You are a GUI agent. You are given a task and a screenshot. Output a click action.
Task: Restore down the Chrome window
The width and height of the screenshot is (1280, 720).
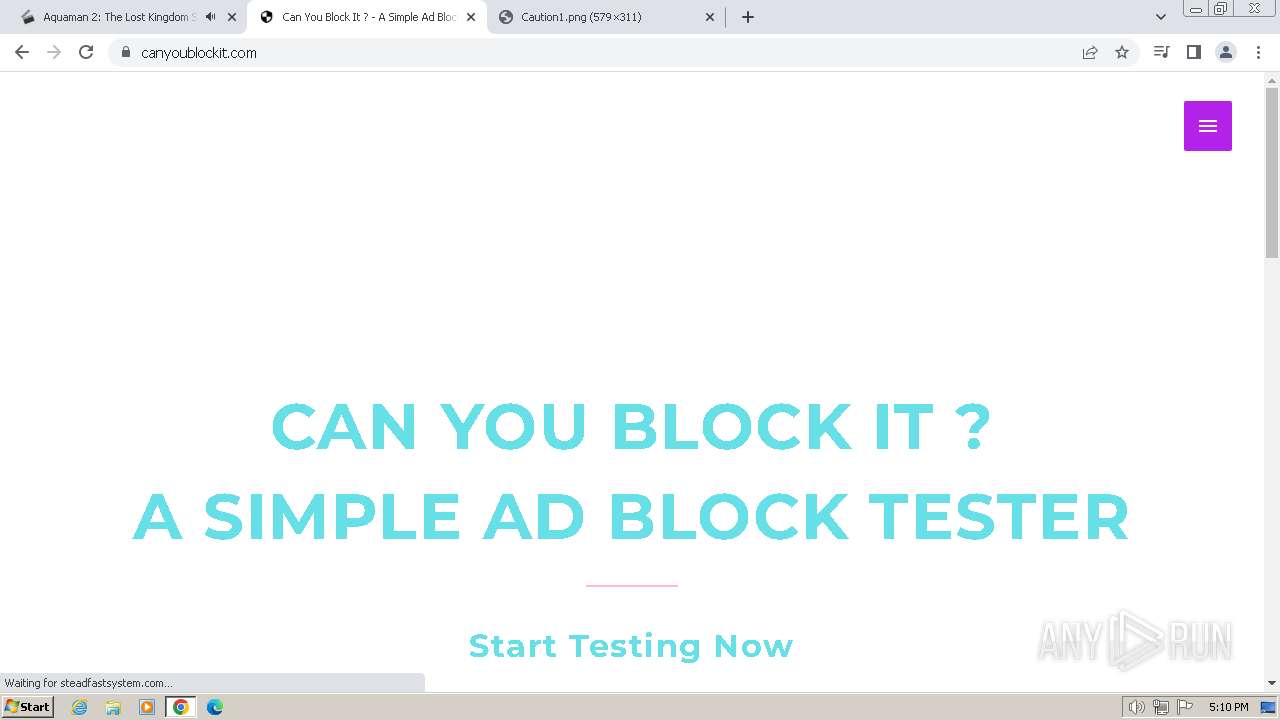coord(1220,9)
